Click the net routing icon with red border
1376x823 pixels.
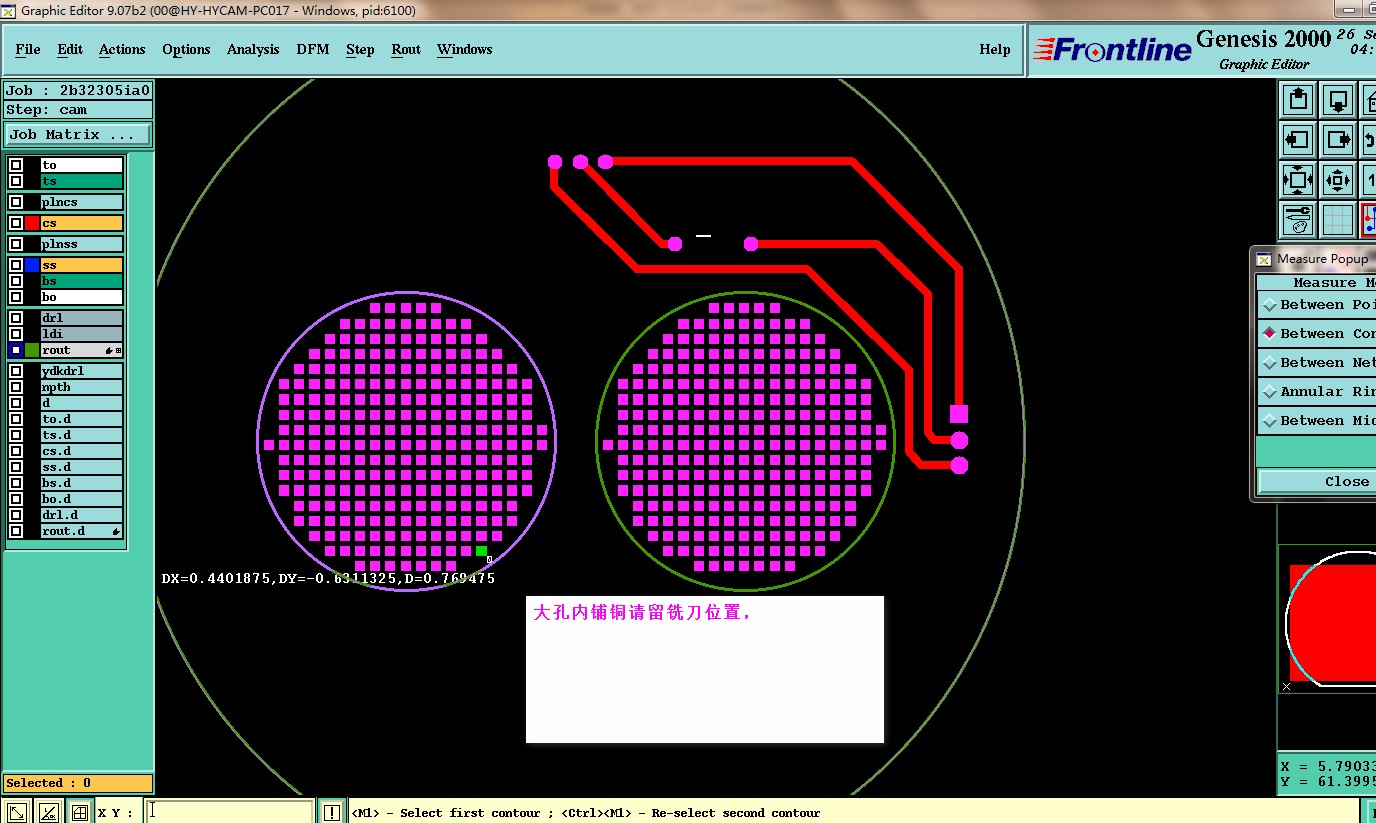(1368, 220)
